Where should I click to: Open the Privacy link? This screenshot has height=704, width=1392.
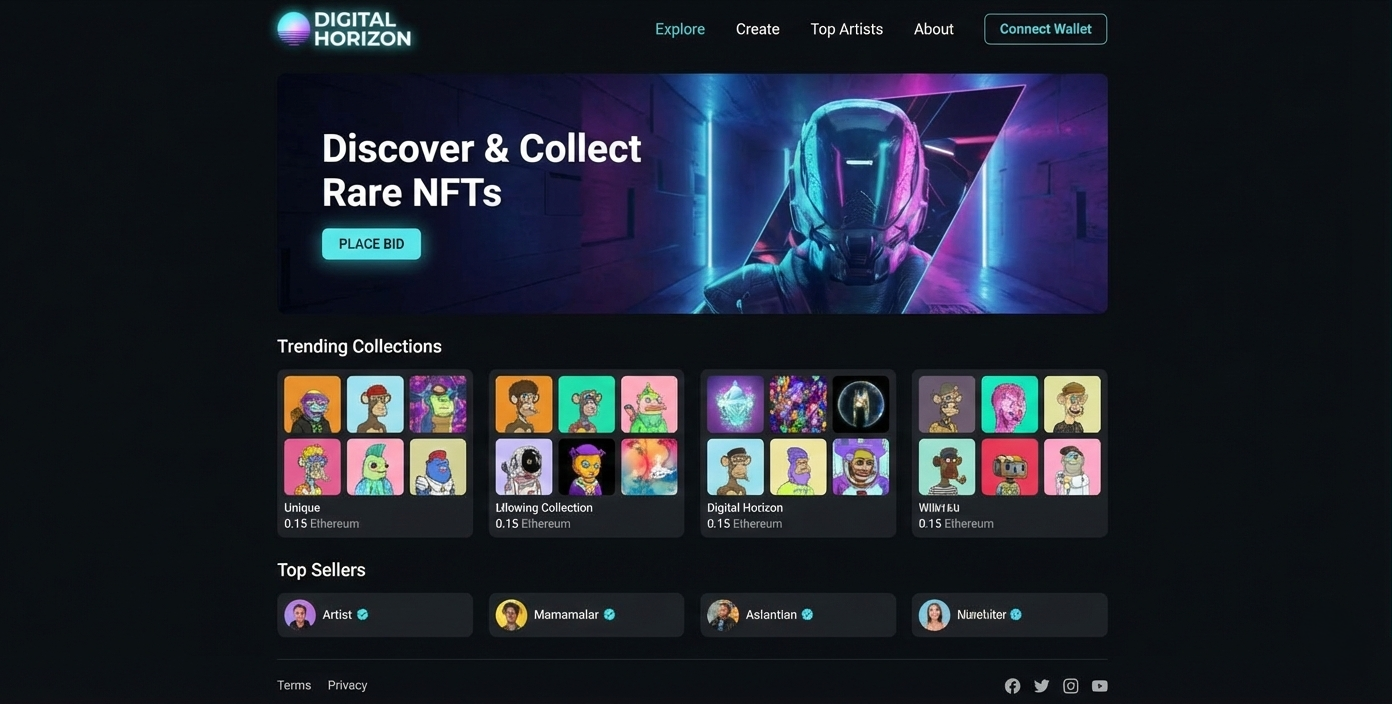[347, 685]
